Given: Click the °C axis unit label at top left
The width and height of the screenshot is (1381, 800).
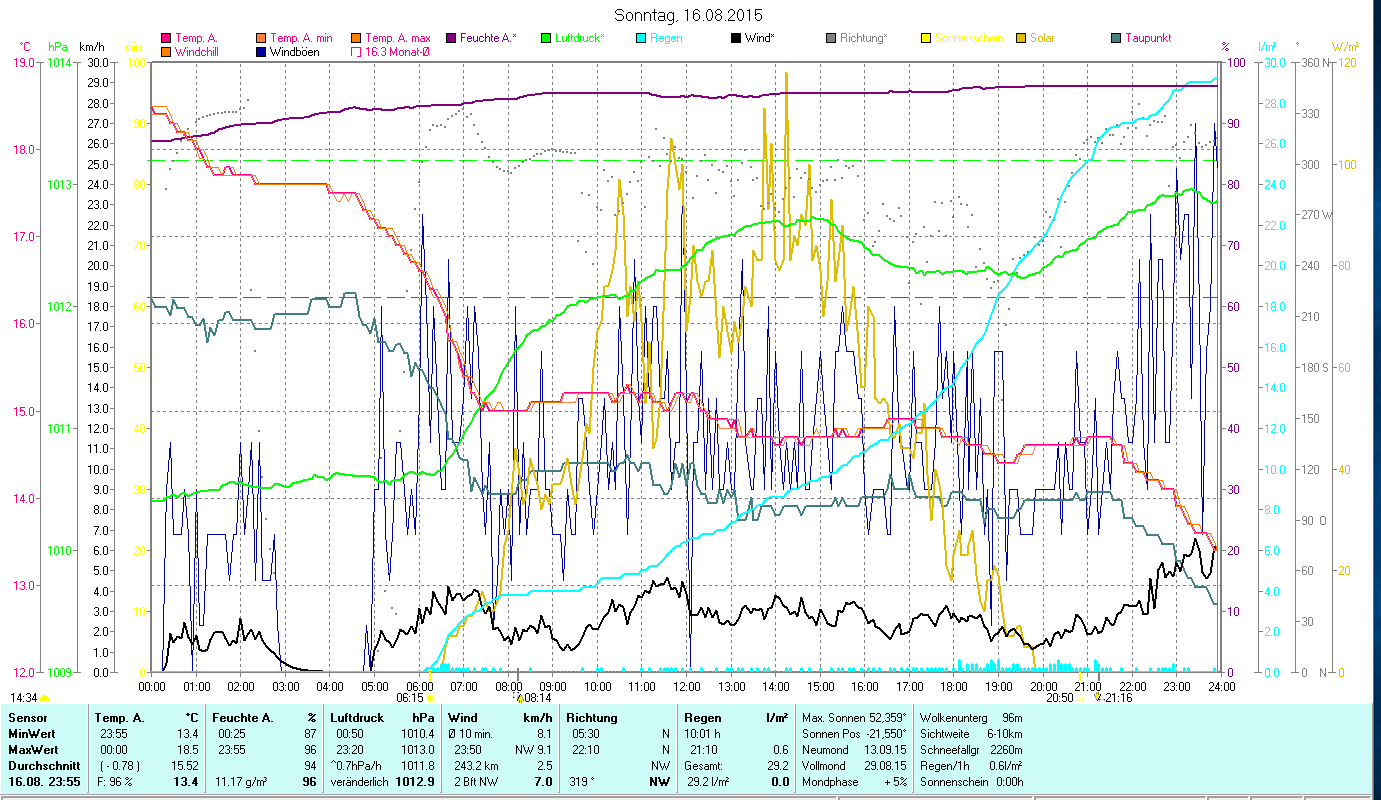Looking at the screenshot, I should click(x=25, y=46).
